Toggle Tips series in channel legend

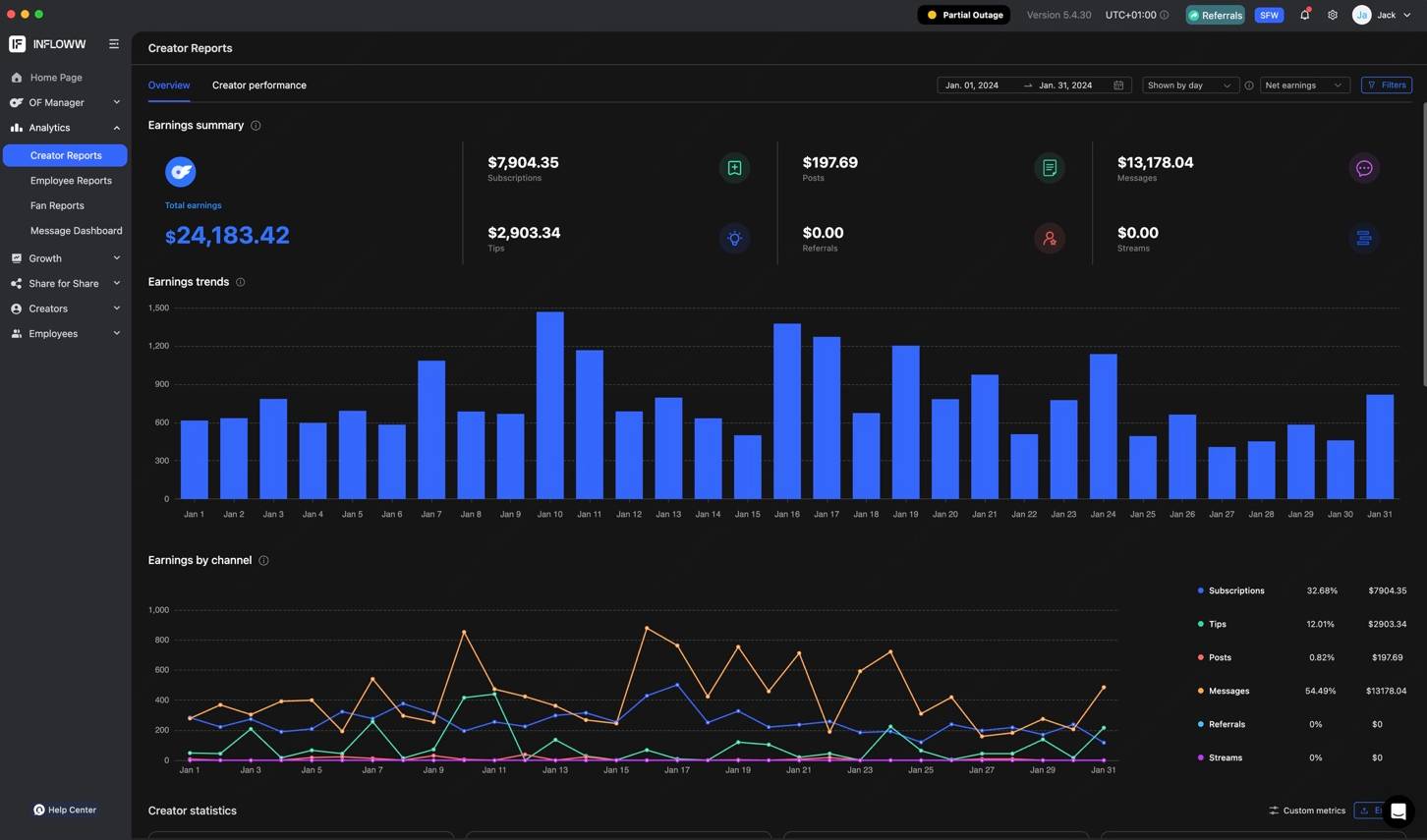(1212, 625)
